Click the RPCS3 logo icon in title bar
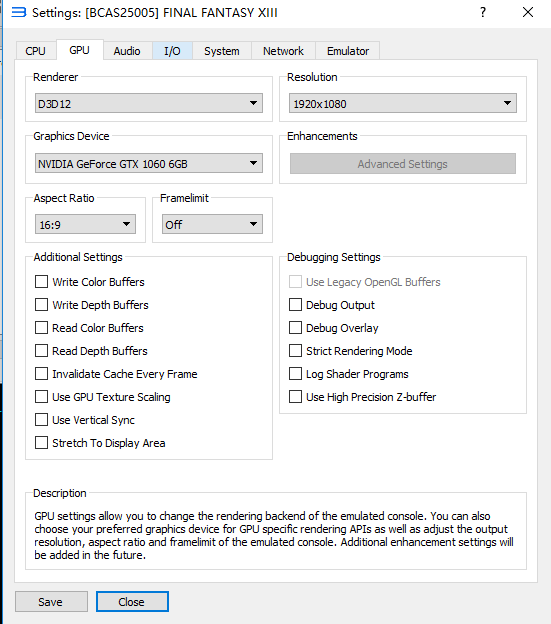Image resolution: width=551 pixels, height=624 pixels. [x=18, y=12]
